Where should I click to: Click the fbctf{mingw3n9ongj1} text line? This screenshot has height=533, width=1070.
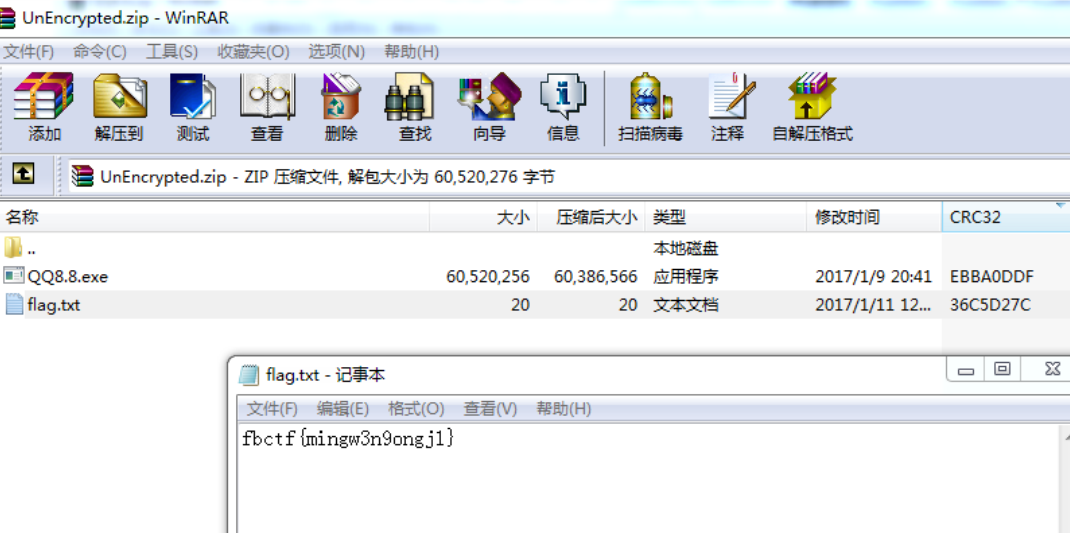tap(348, 438)
